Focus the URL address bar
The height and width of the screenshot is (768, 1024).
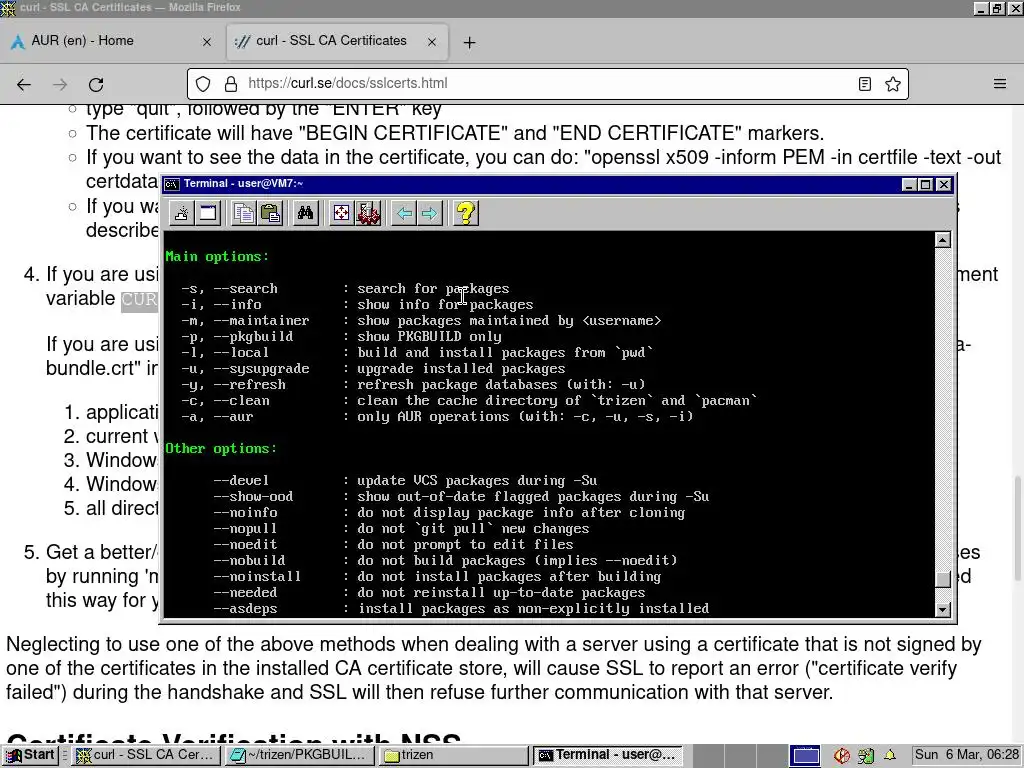(x=545, y=84)
